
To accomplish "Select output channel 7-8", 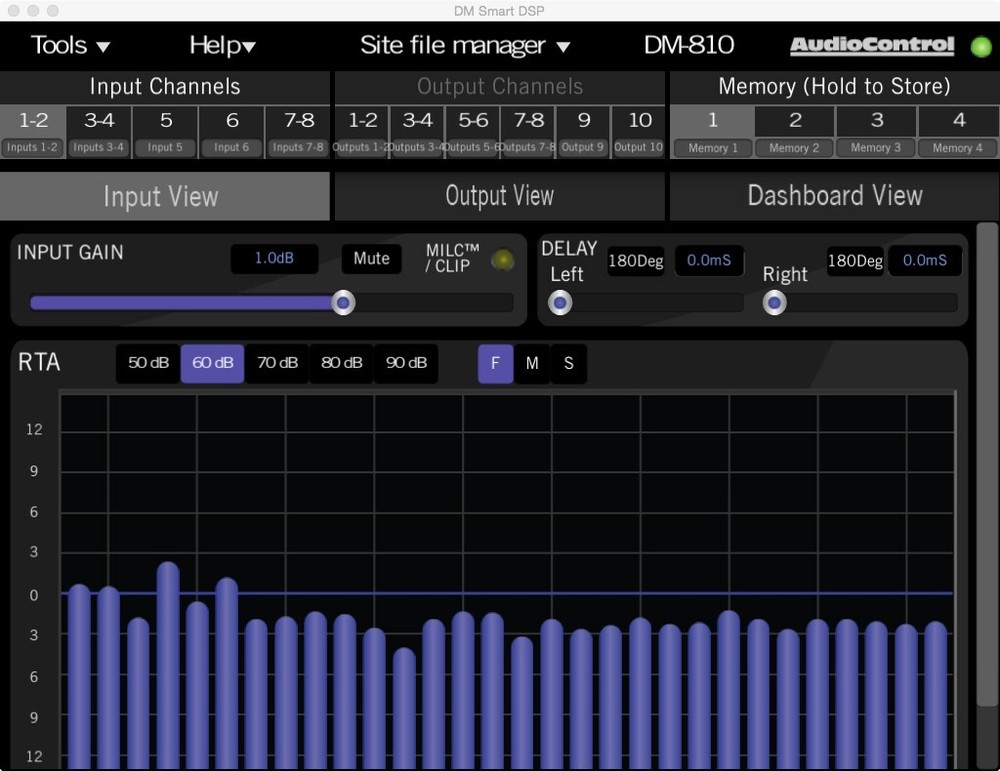I will [528, 132].
